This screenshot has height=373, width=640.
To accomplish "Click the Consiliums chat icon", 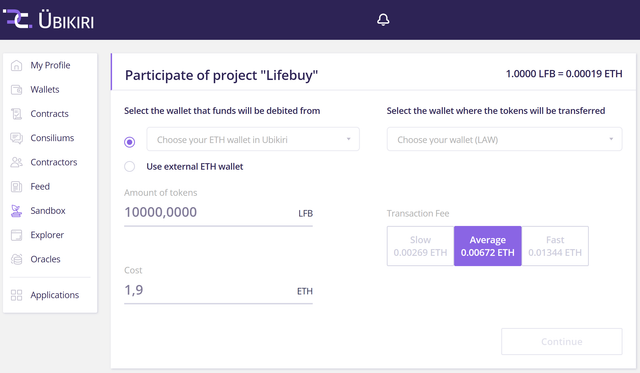I will 16,138.
